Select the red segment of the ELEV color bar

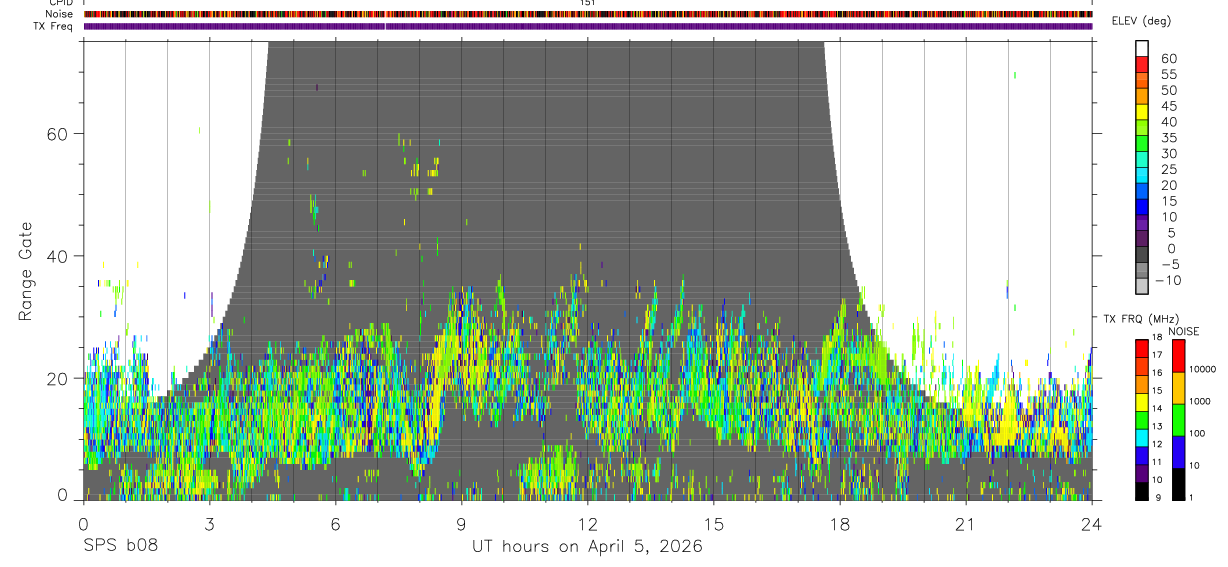(1143, 66)
